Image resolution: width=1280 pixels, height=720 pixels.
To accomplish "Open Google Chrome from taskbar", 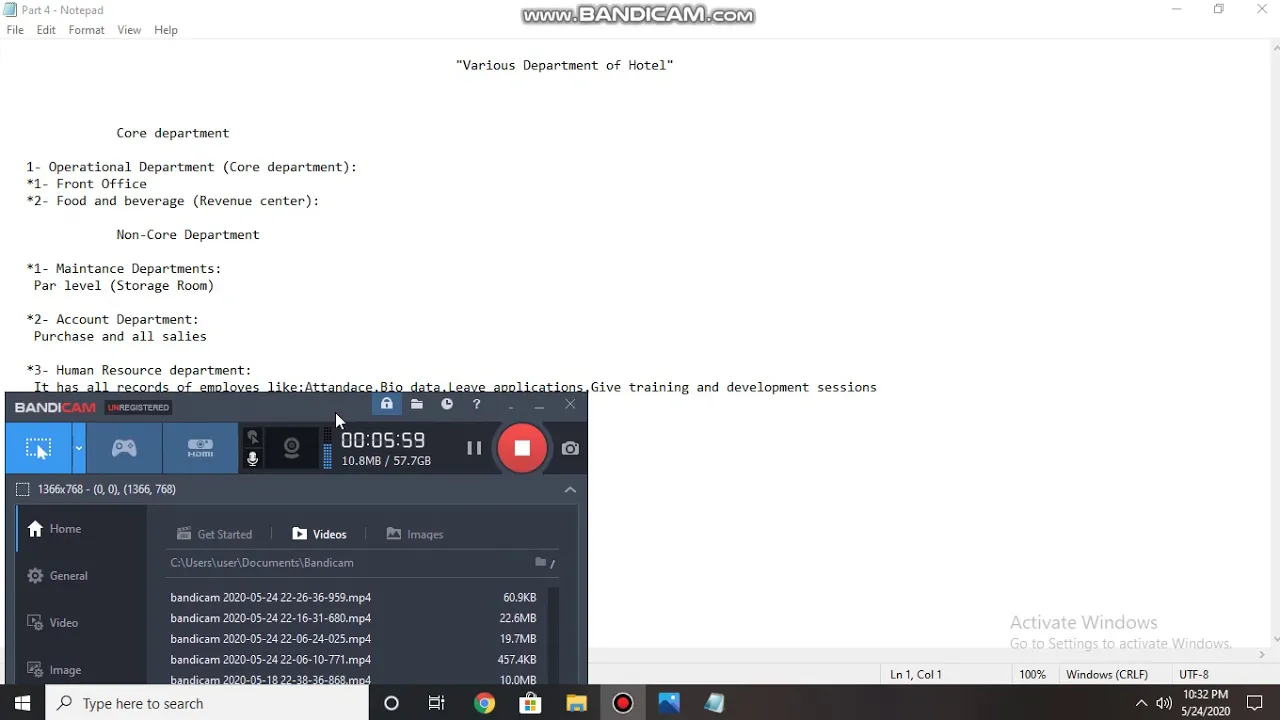I will pos(484,703).
